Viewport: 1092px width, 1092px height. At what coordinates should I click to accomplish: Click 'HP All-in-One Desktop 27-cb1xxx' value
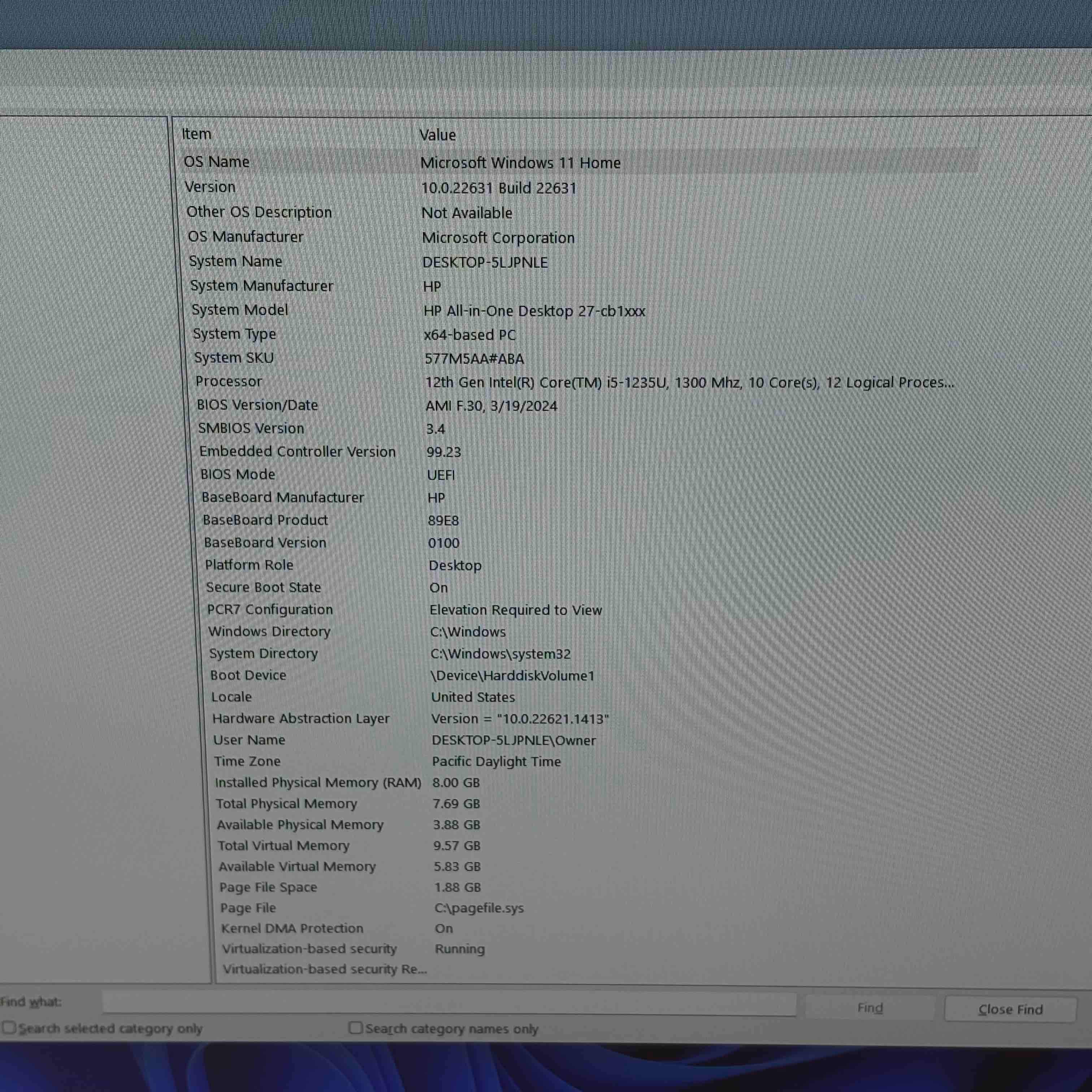pos(534,311)
